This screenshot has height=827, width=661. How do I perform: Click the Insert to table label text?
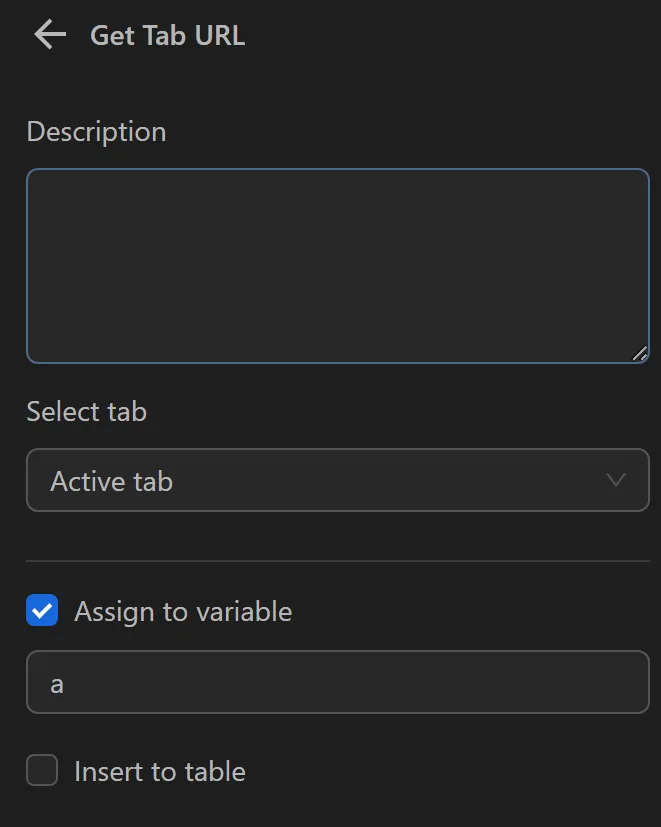159,771
